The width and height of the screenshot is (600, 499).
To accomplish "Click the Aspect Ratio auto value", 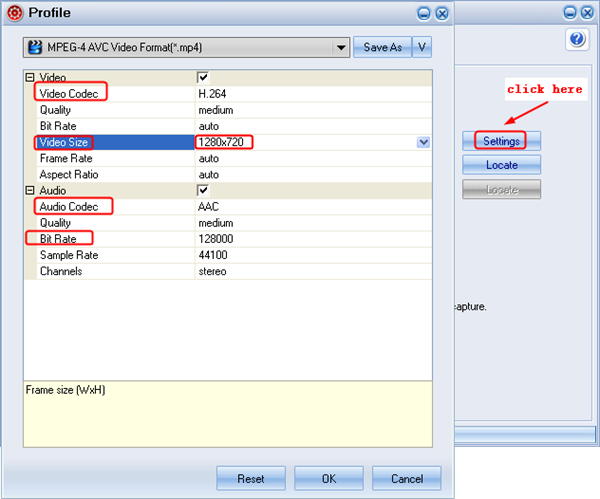I will pyautogui.click(x=209, y=174).
